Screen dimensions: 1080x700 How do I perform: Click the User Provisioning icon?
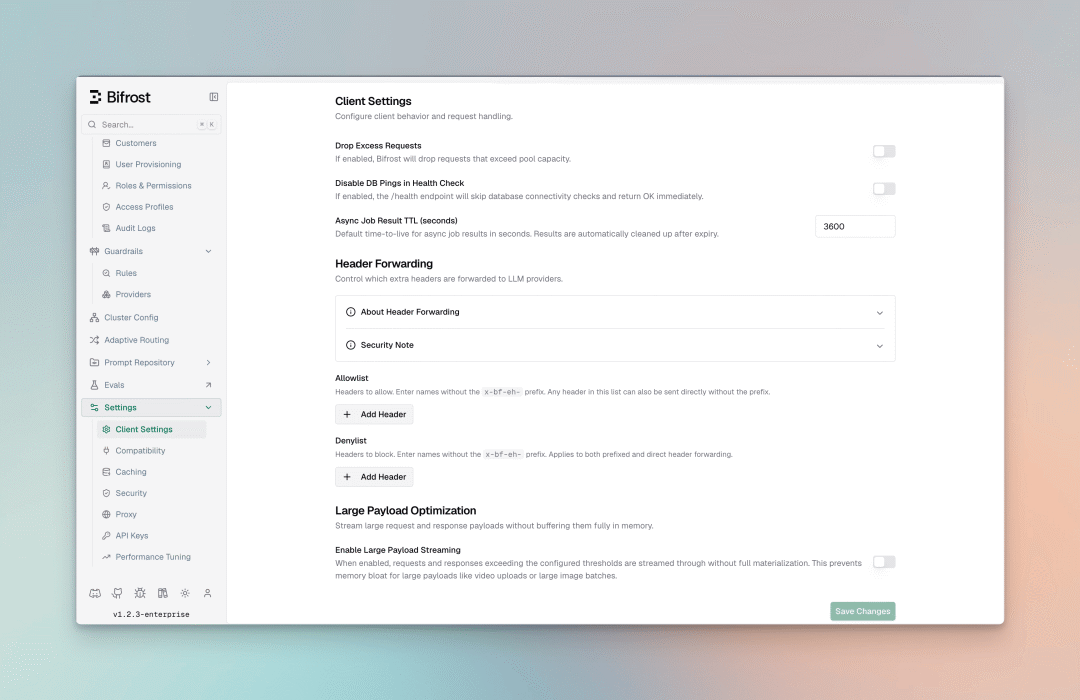(106, 165)
